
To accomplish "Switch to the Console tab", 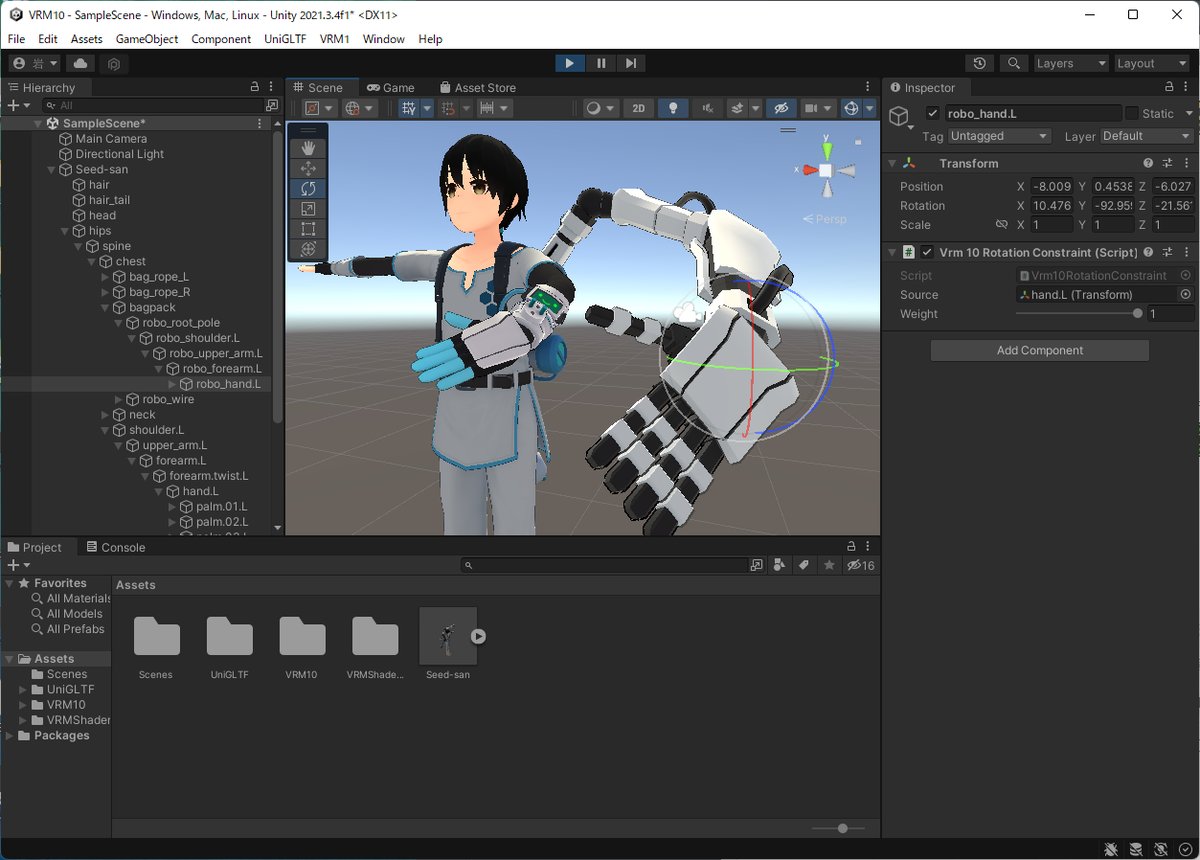I will 116,547.
